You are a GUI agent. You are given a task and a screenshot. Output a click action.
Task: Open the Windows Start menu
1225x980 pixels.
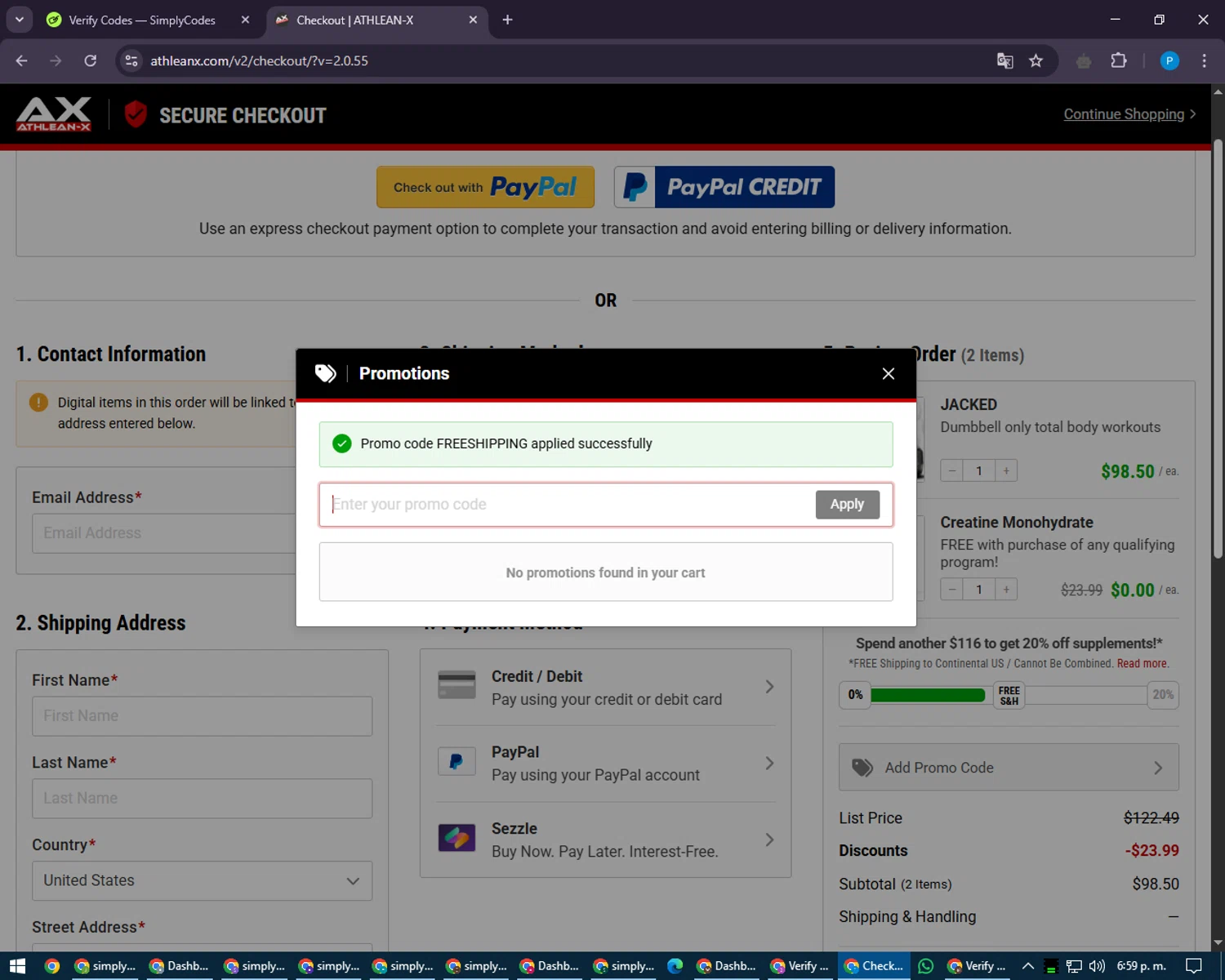pyautogui.click(x=17, y=966)
